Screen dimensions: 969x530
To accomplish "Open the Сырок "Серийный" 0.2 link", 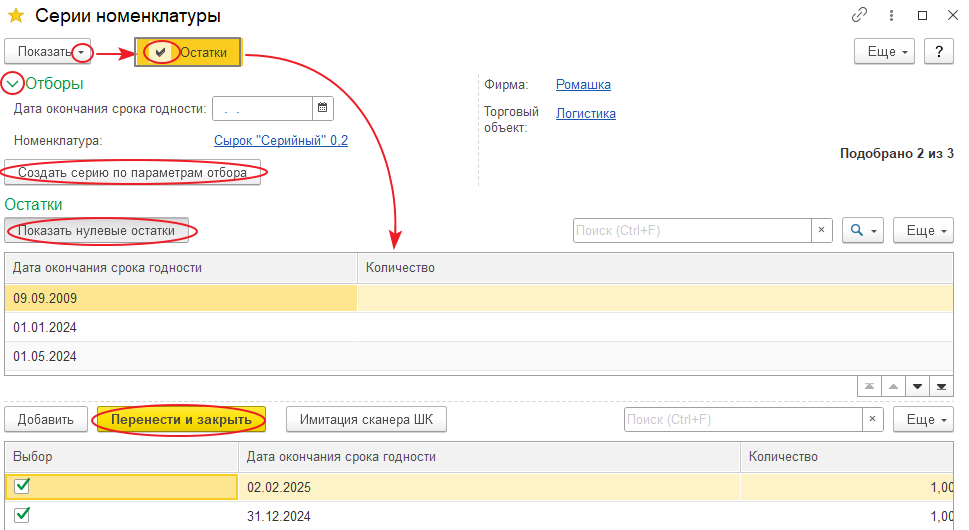I will 281,141.
